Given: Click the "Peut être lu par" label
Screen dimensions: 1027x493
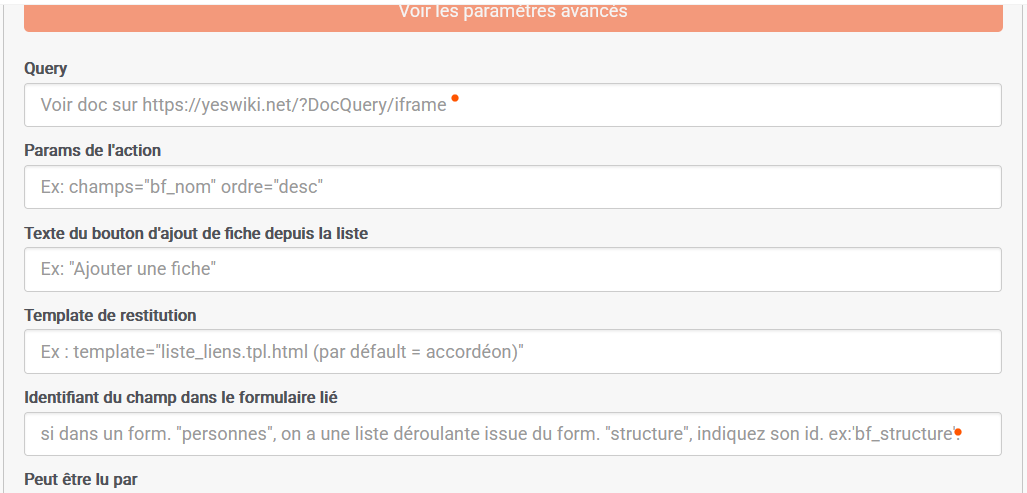Looking at the screenshot, I should 80,479.
